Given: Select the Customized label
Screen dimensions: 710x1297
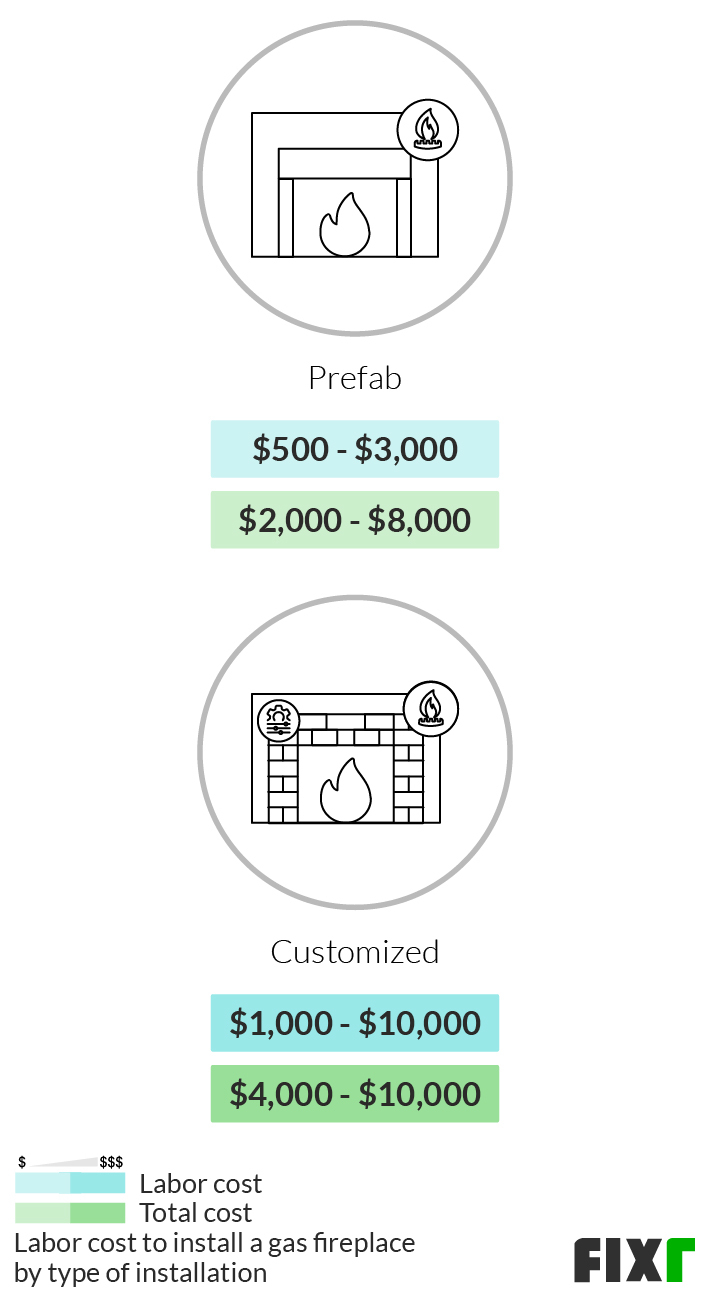Looking at the screenshot, I should coord(355,951).
